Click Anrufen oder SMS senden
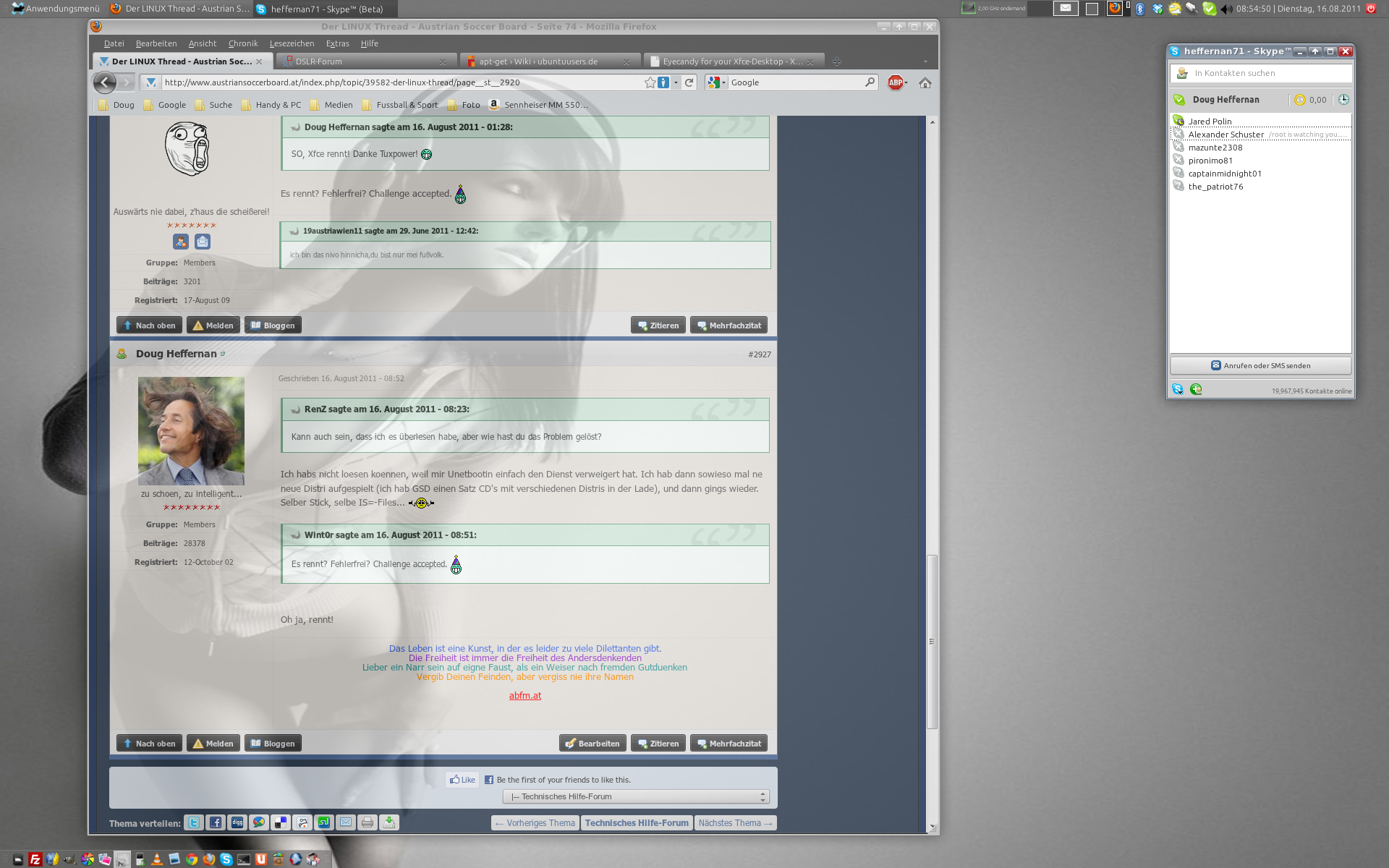 point(1260,365)
